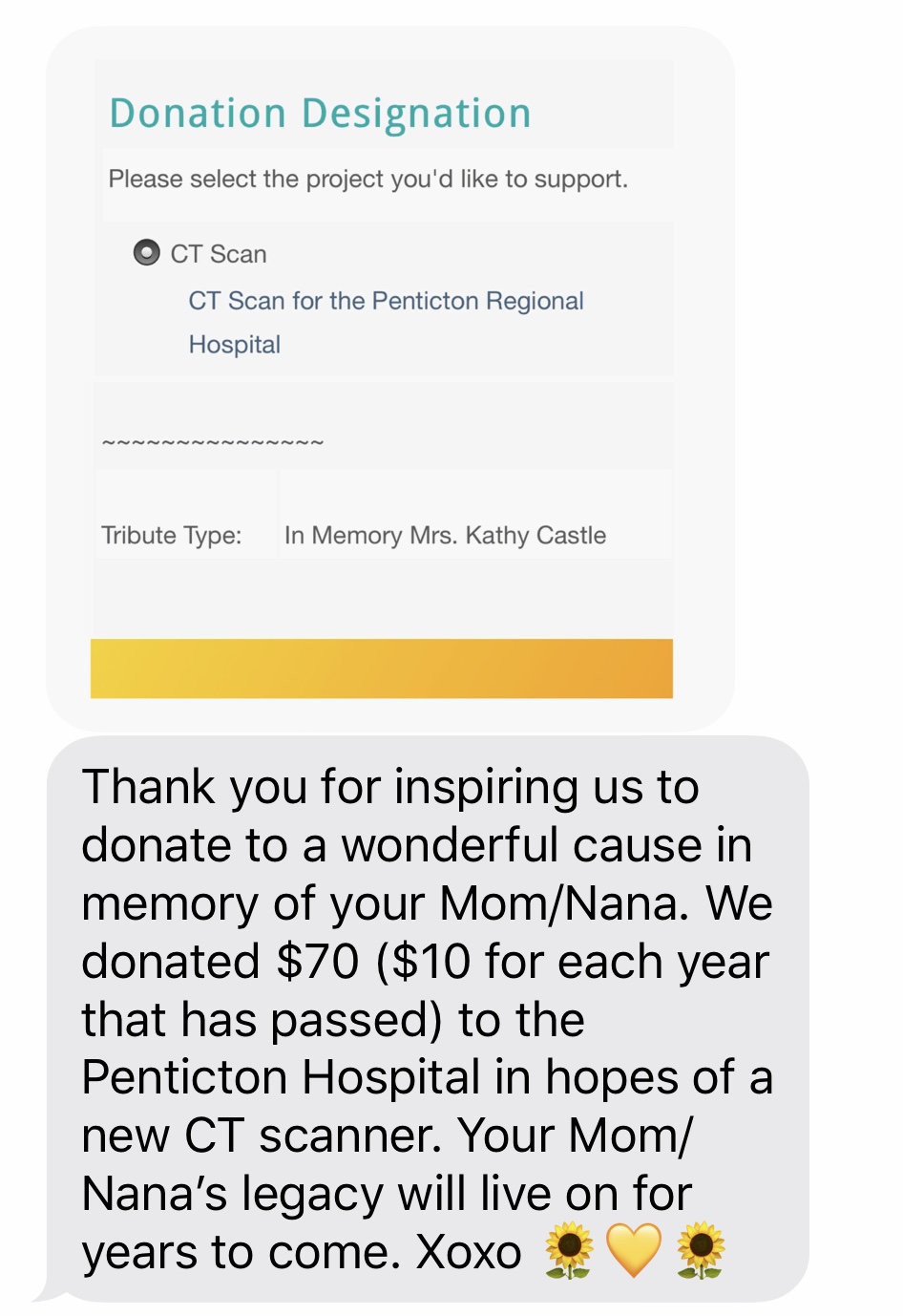Open the Donation Designation image attachment
The image size is (903, 1316).
tap(390, 379)
